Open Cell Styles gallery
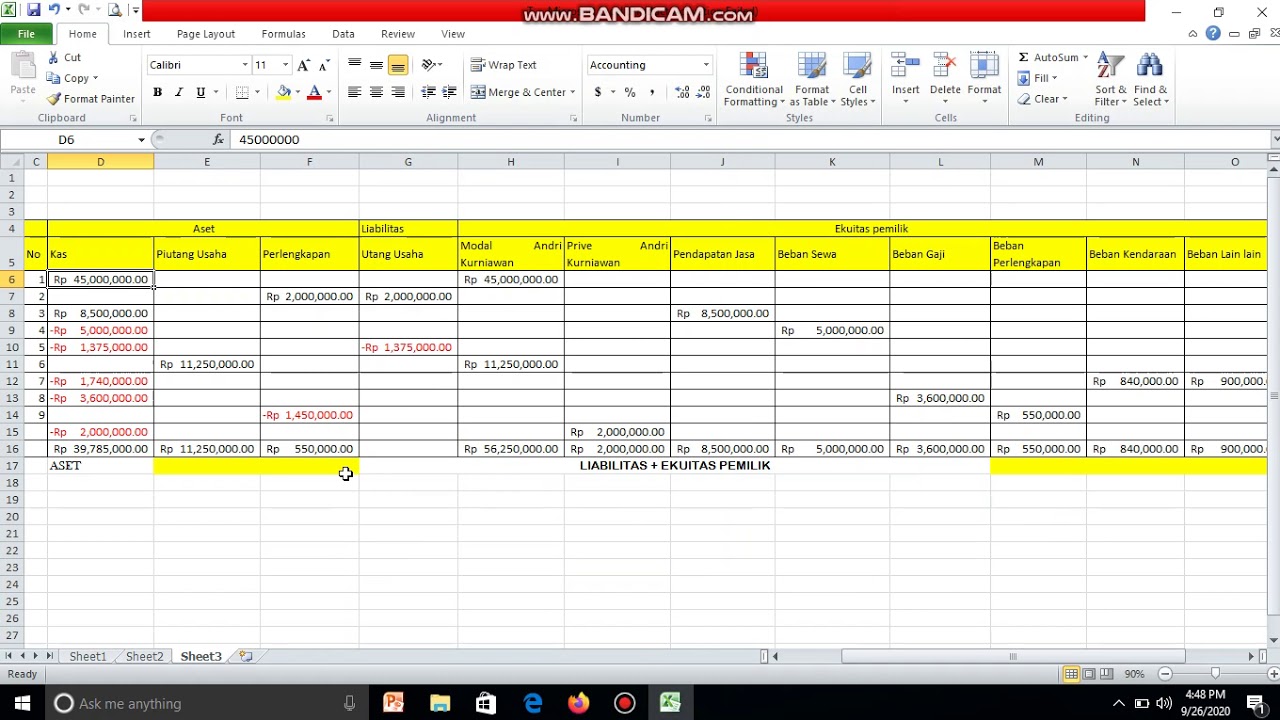Viewport: 1280px width, 720px height. tap(857, 79)
